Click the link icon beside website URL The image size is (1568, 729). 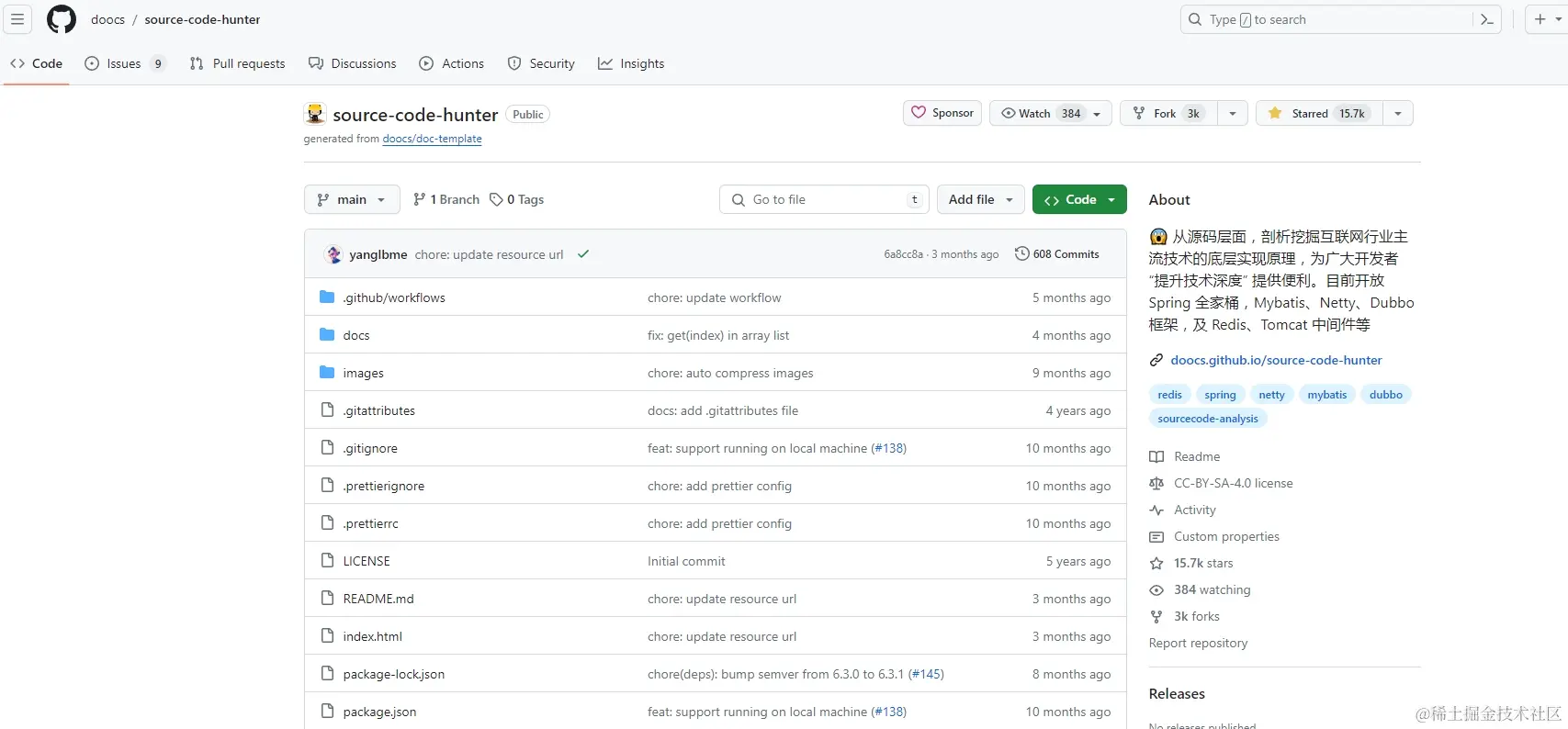1156,360
